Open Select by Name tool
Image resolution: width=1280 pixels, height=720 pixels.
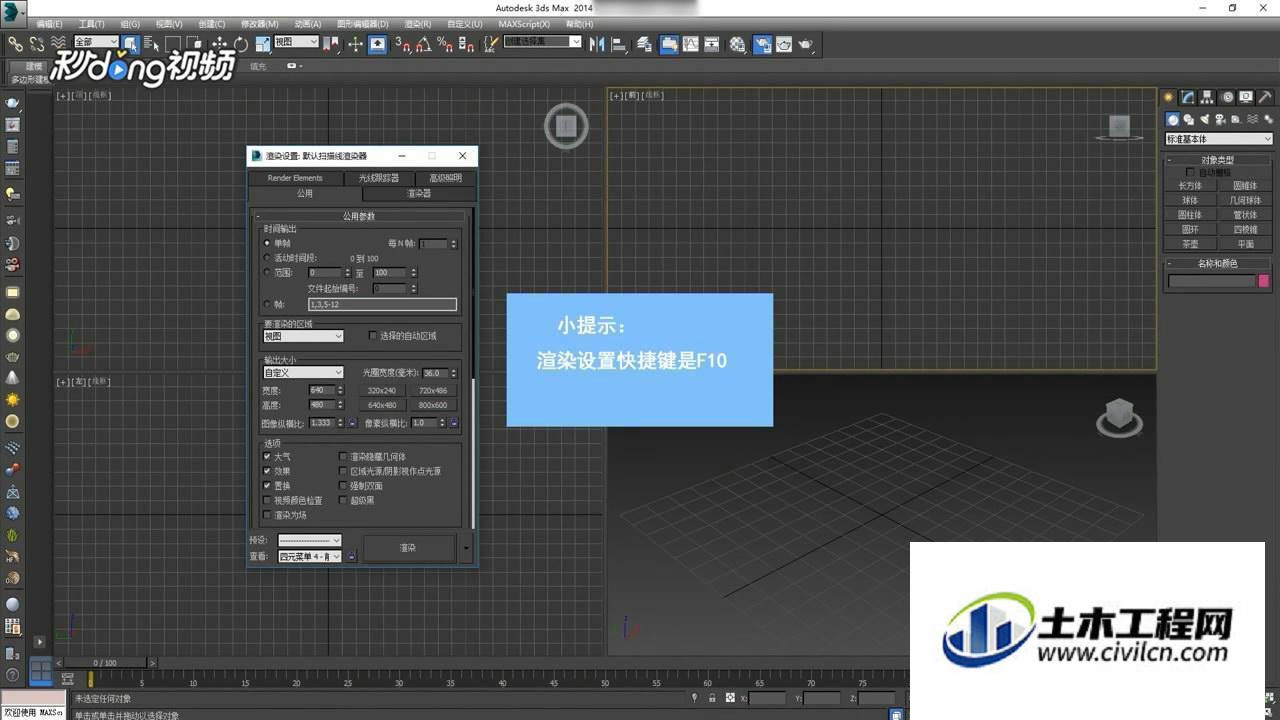coord(152,44)
